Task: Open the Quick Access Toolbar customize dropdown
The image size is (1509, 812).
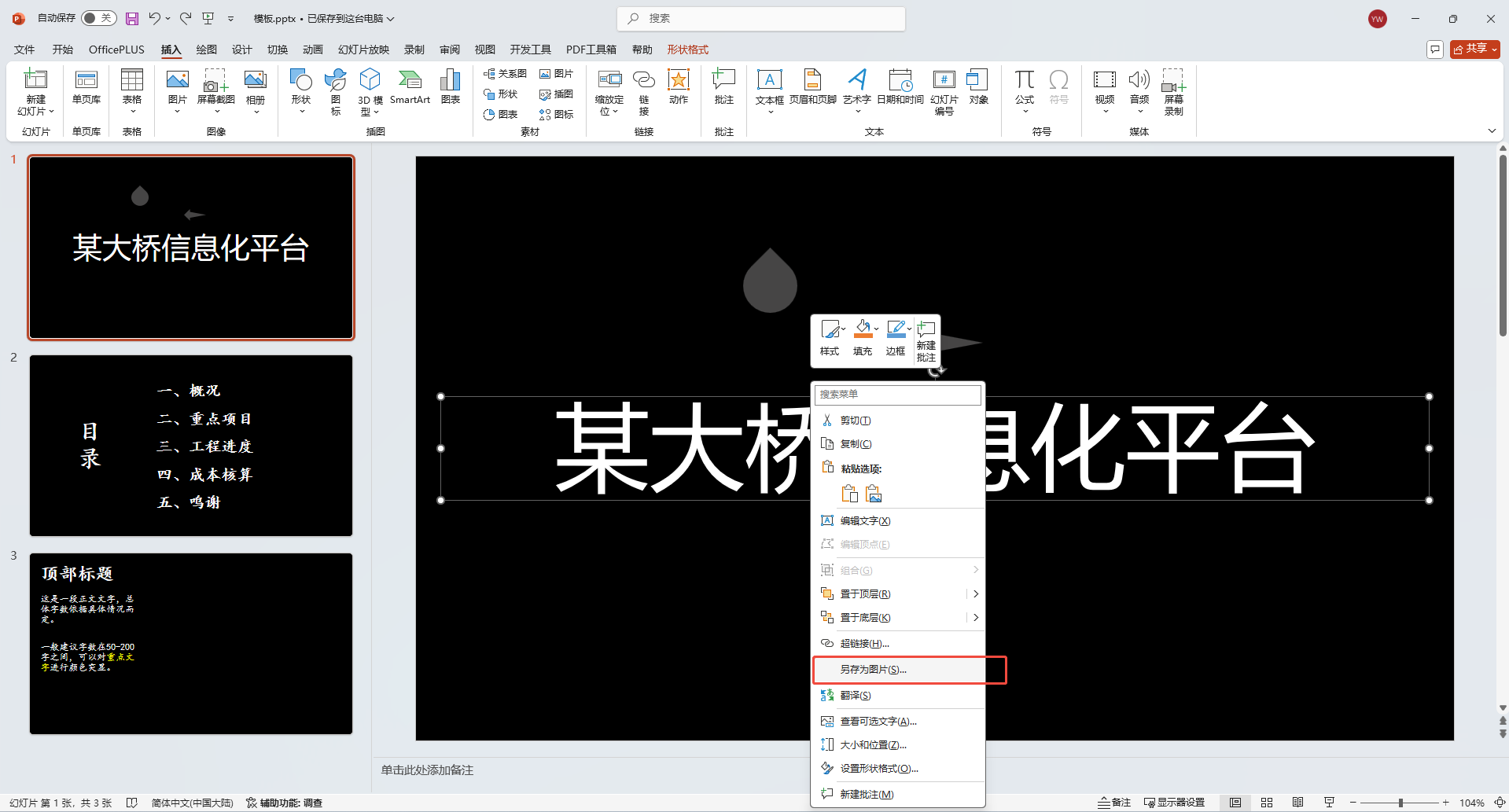Action: (x=230, y=18)
